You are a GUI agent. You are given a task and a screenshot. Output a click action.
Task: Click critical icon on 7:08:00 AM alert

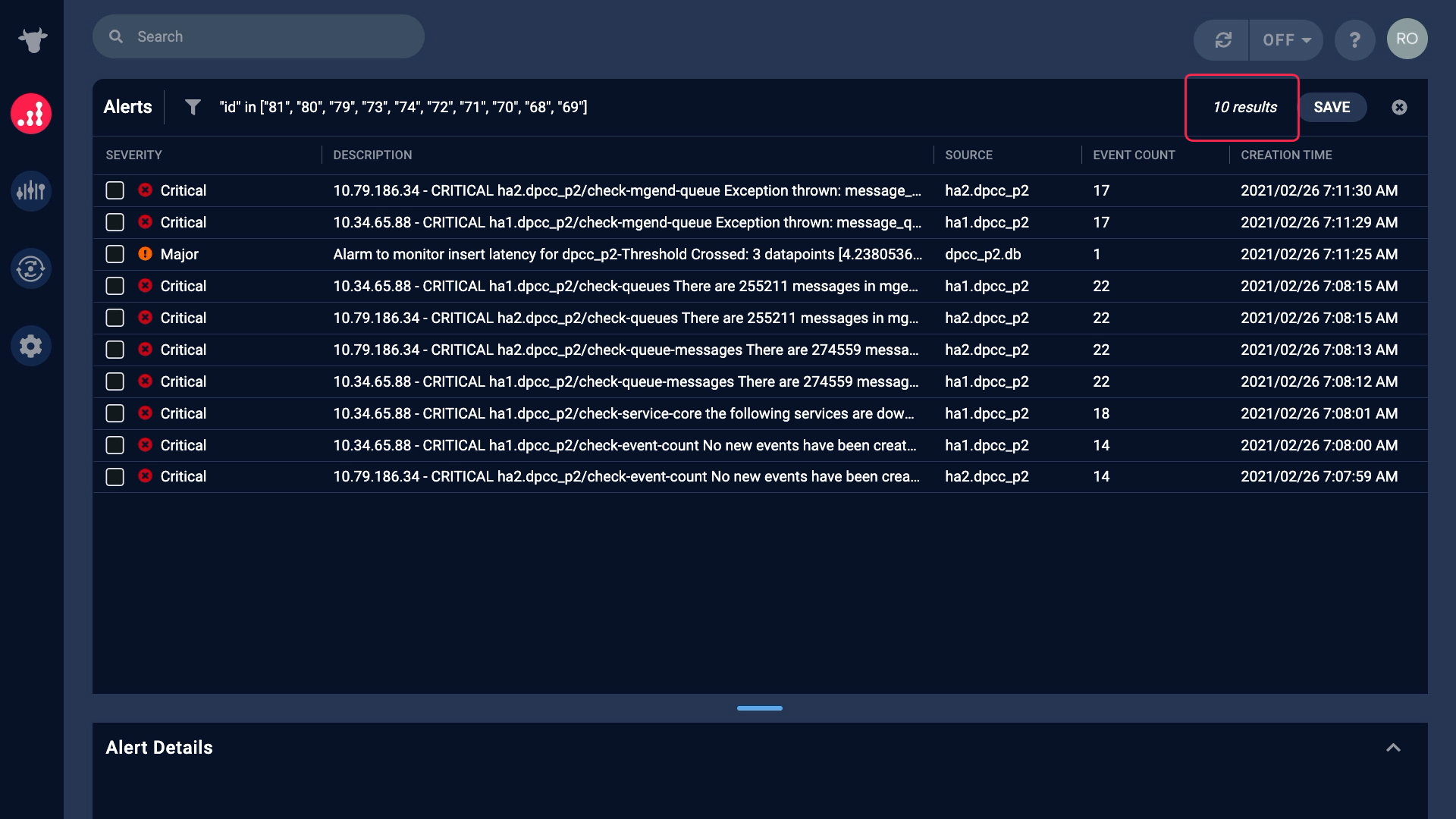click(x=145, y=444)
